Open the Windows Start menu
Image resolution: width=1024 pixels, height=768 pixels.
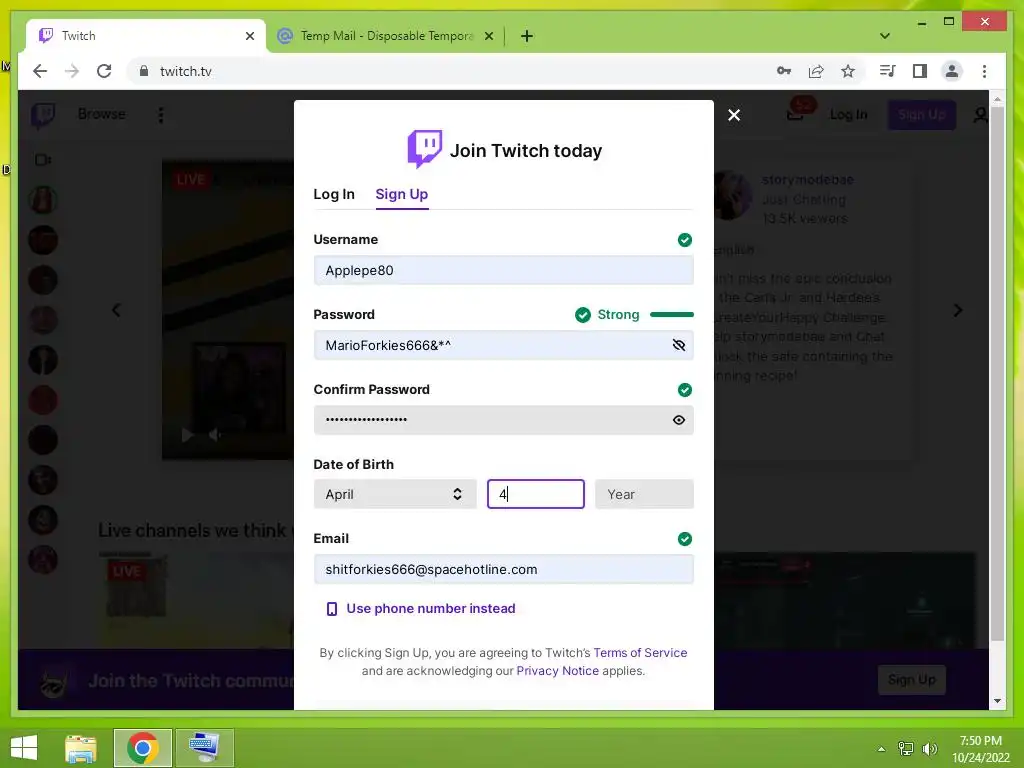tap(24, 748)
